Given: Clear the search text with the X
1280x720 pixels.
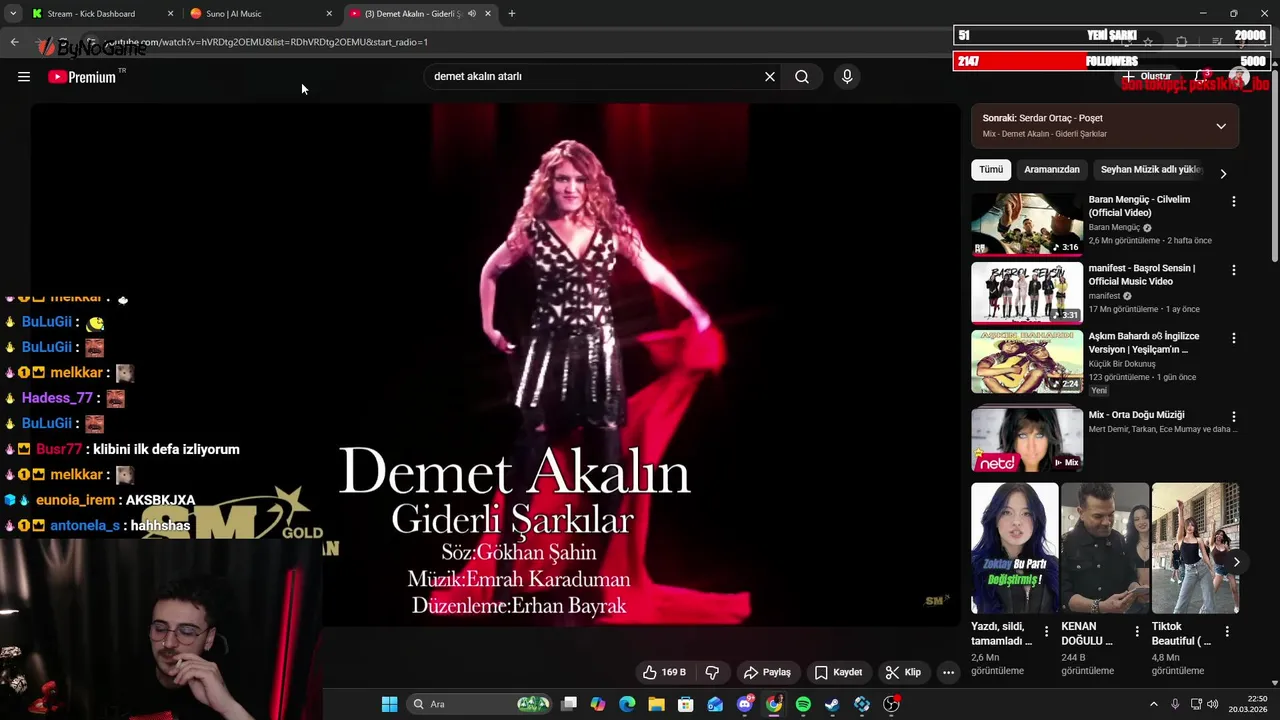Looking at the screenshot, I should pyautogui.click(x=770, y=77).
